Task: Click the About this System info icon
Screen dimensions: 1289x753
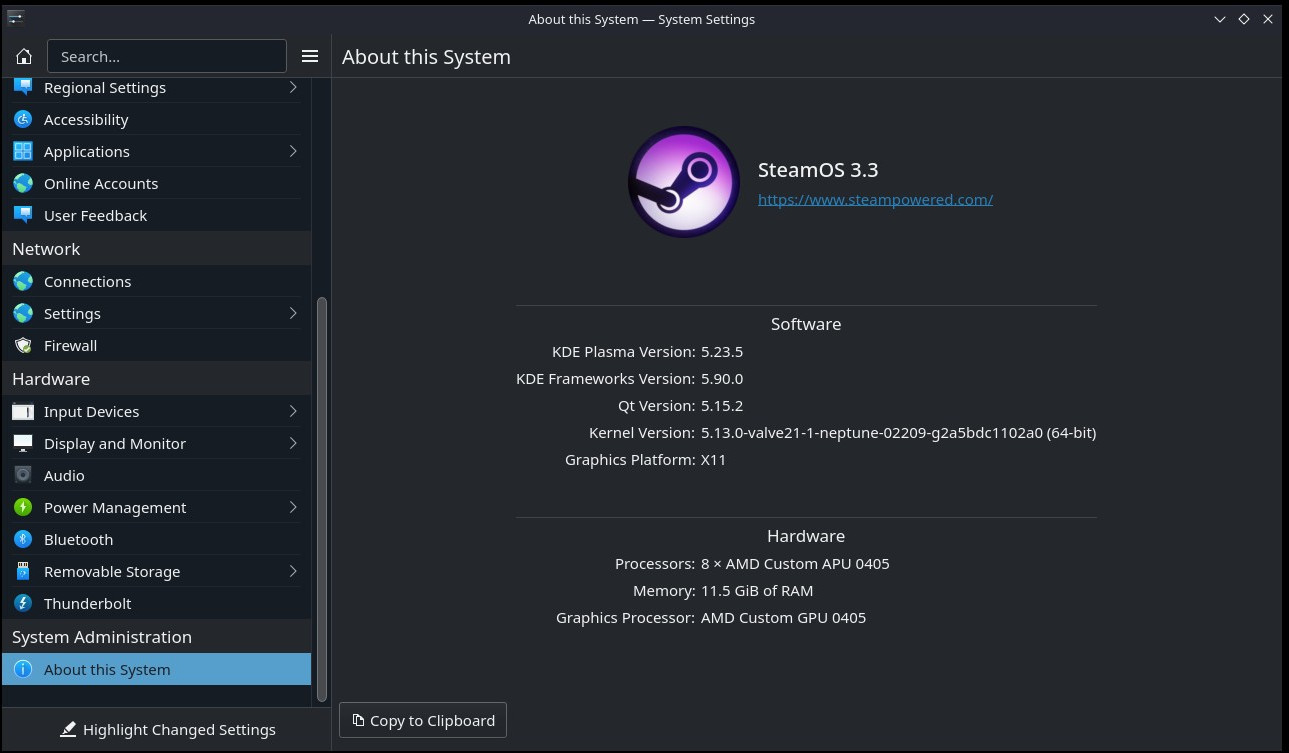Action: click(x=23, y=669)
